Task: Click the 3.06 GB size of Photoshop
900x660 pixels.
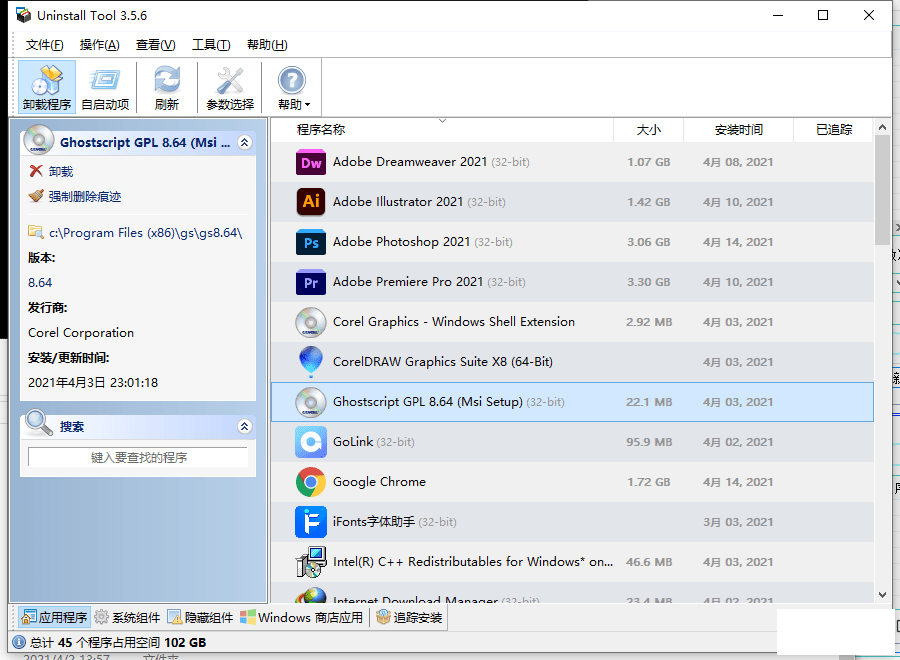Action: [x=649, y=242]
